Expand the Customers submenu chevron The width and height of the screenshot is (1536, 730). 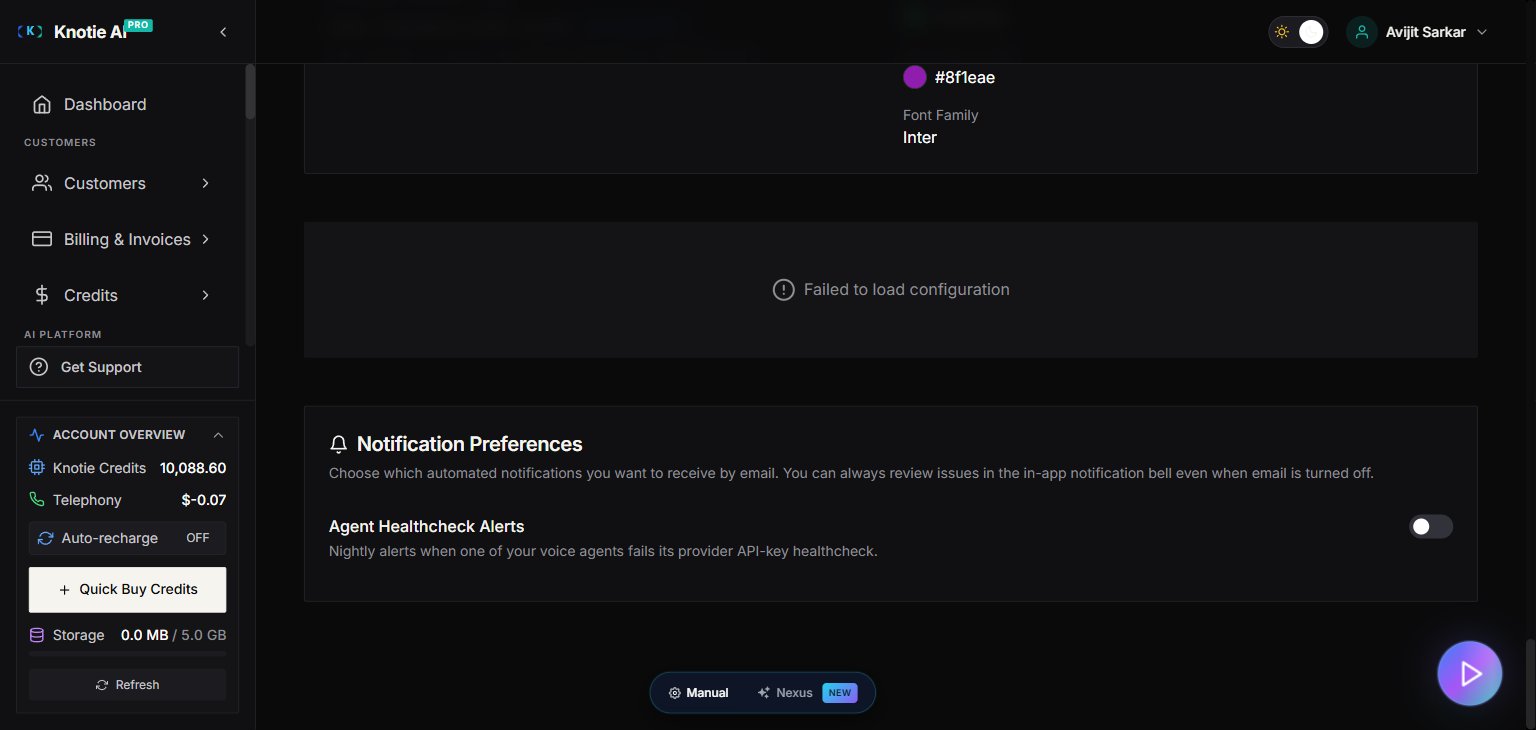[x=205, y=183]
